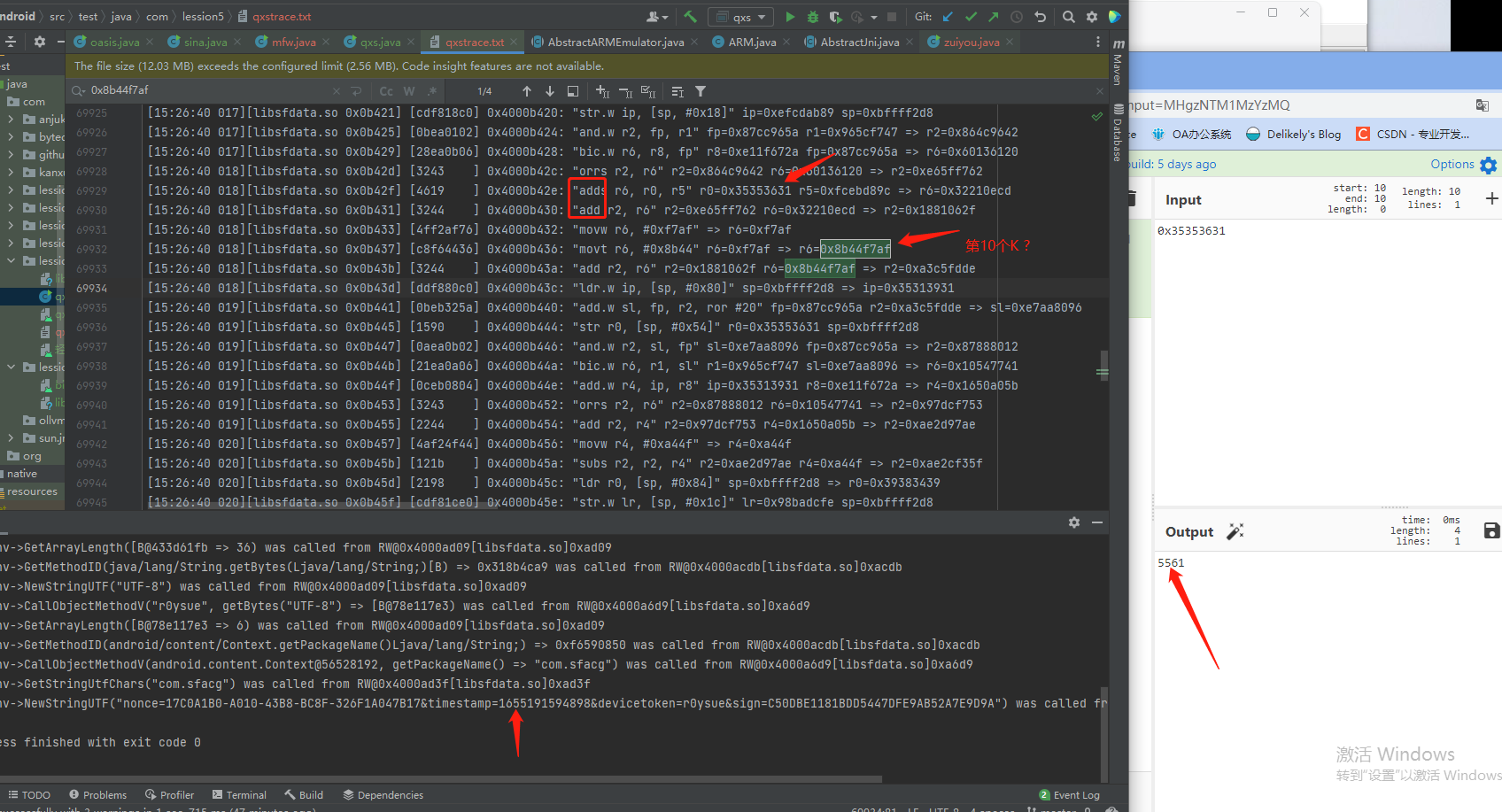1502x812 pixels.
Task: Click the Output magic wand icon
Action: tap(1235, 531)
